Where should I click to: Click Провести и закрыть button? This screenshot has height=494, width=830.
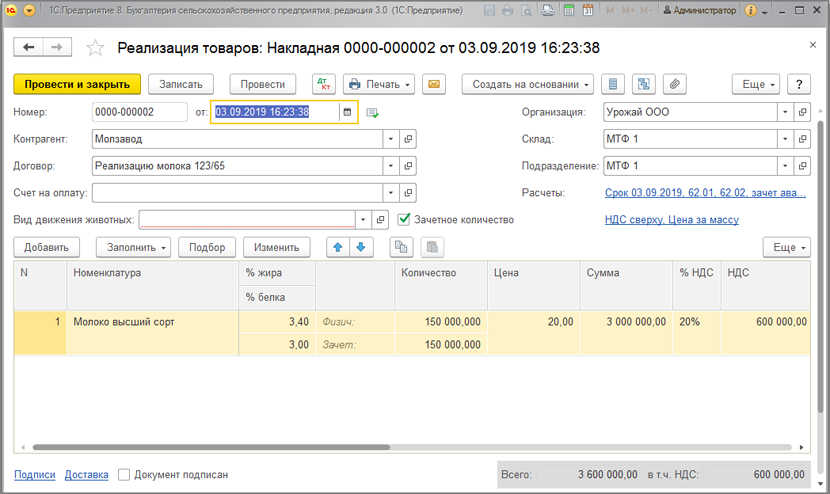click(77, 84)
